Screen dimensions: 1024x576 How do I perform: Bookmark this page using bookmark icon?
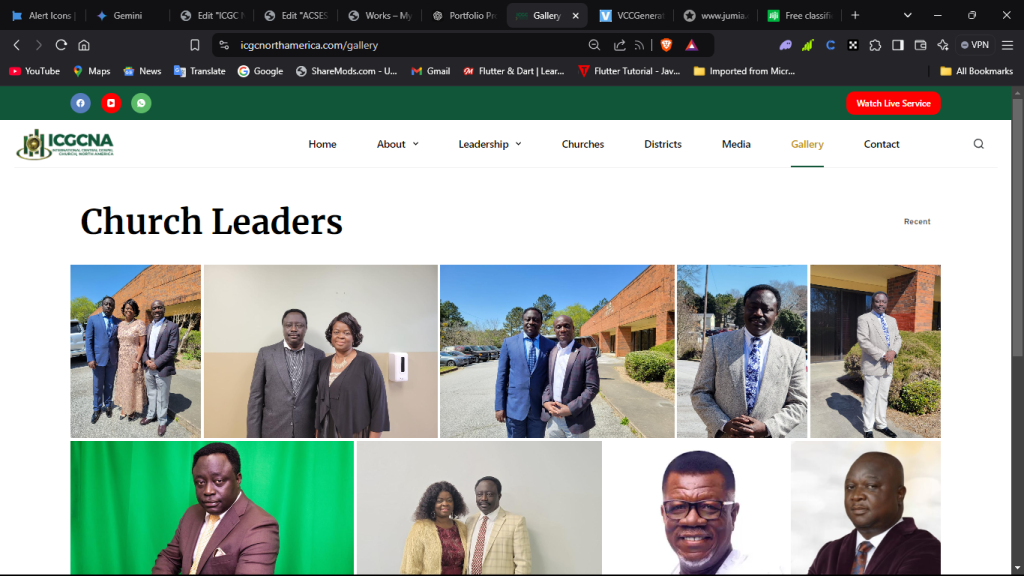(195, 45)
